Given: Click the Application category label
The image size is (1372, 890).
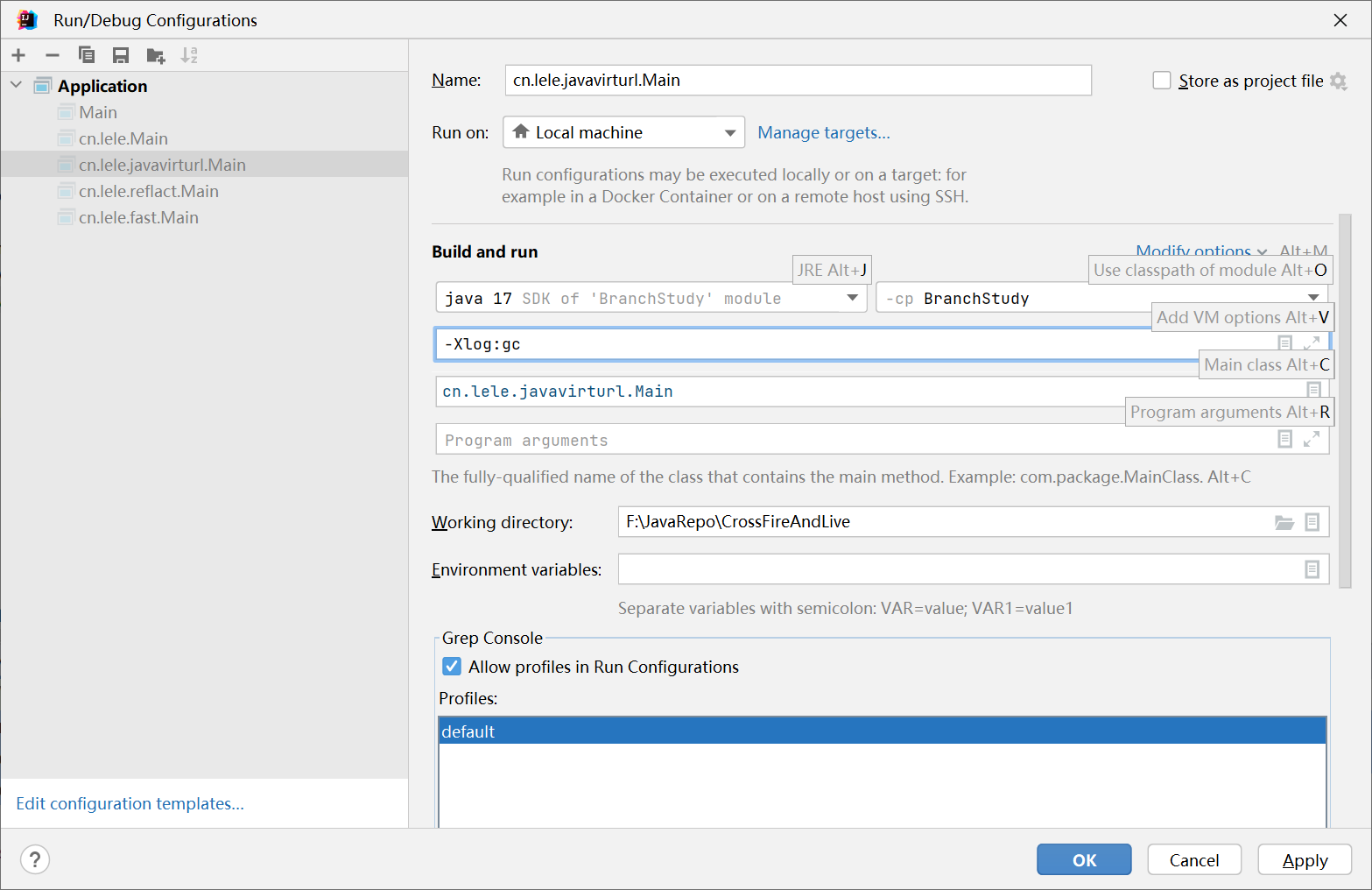Looking at the screenshot, I should click(102, 86).
